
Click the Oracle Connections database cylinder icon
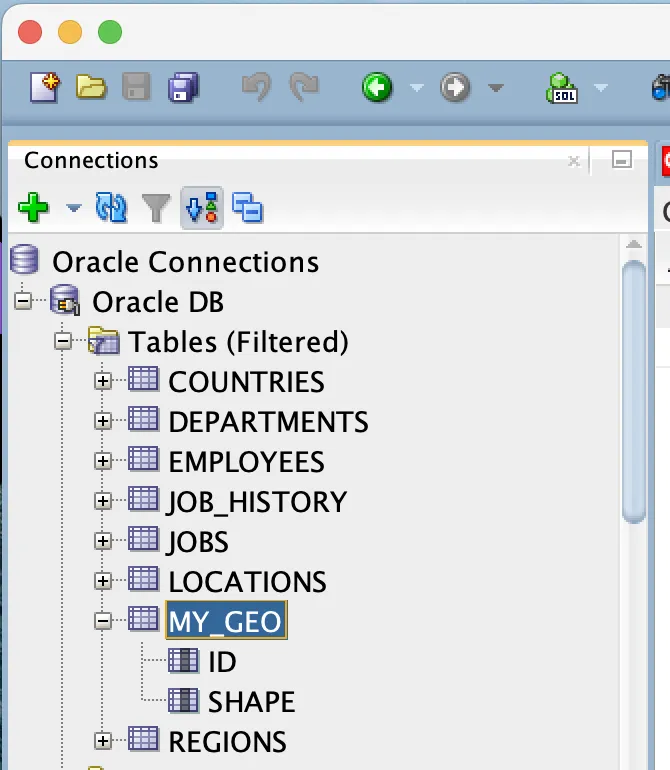point(24,259)
